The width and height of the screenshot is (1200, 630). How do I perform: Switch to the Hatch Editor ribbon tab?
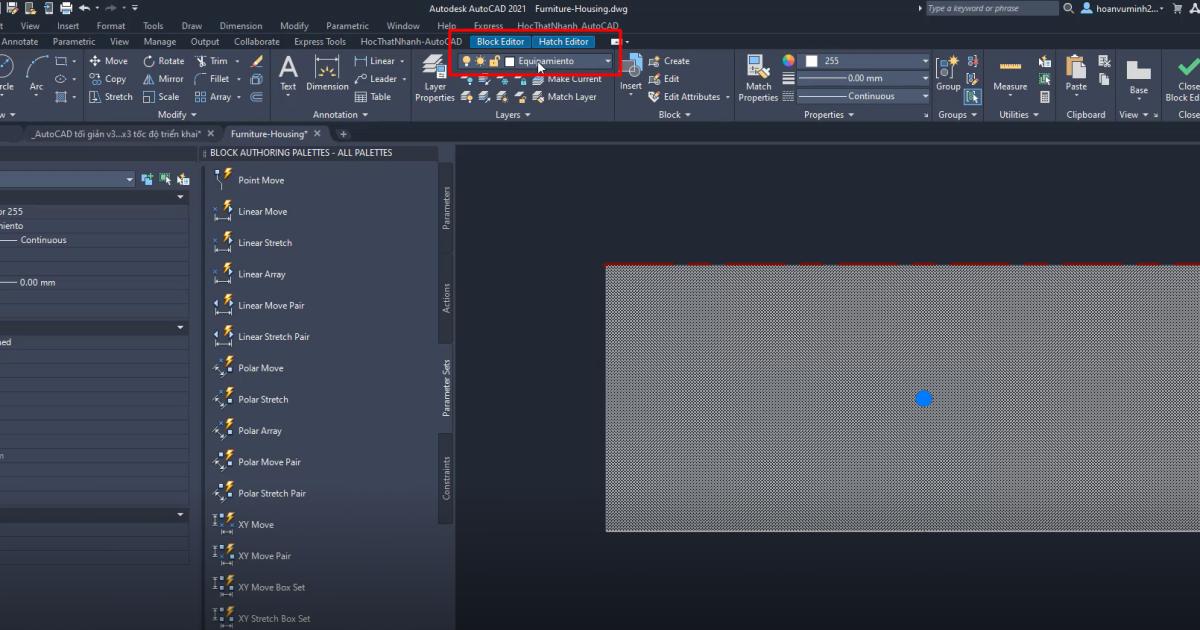(x=563, y=41)
